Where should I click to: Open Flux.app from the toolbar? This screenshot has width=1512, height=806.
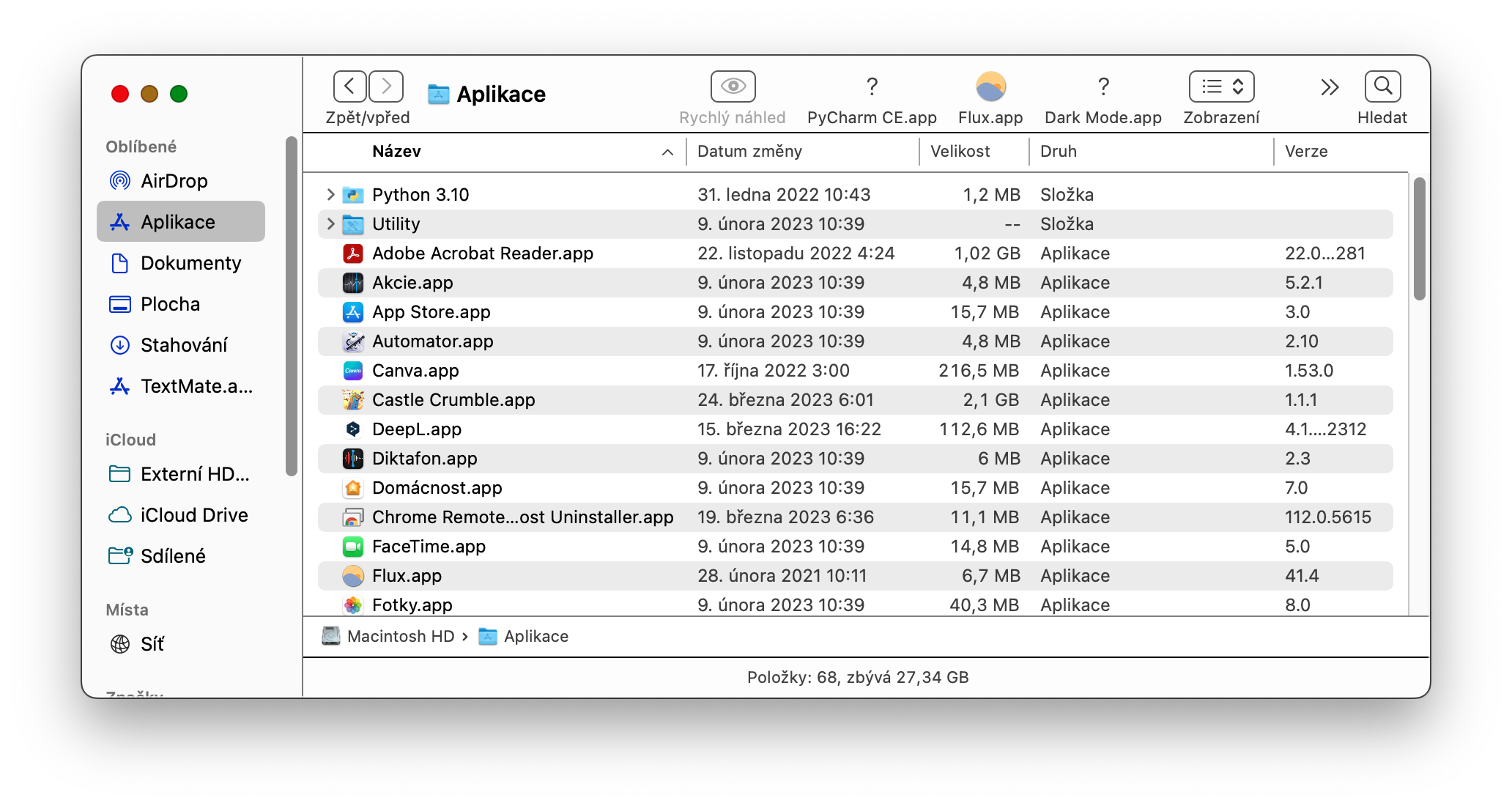[990, 87]
